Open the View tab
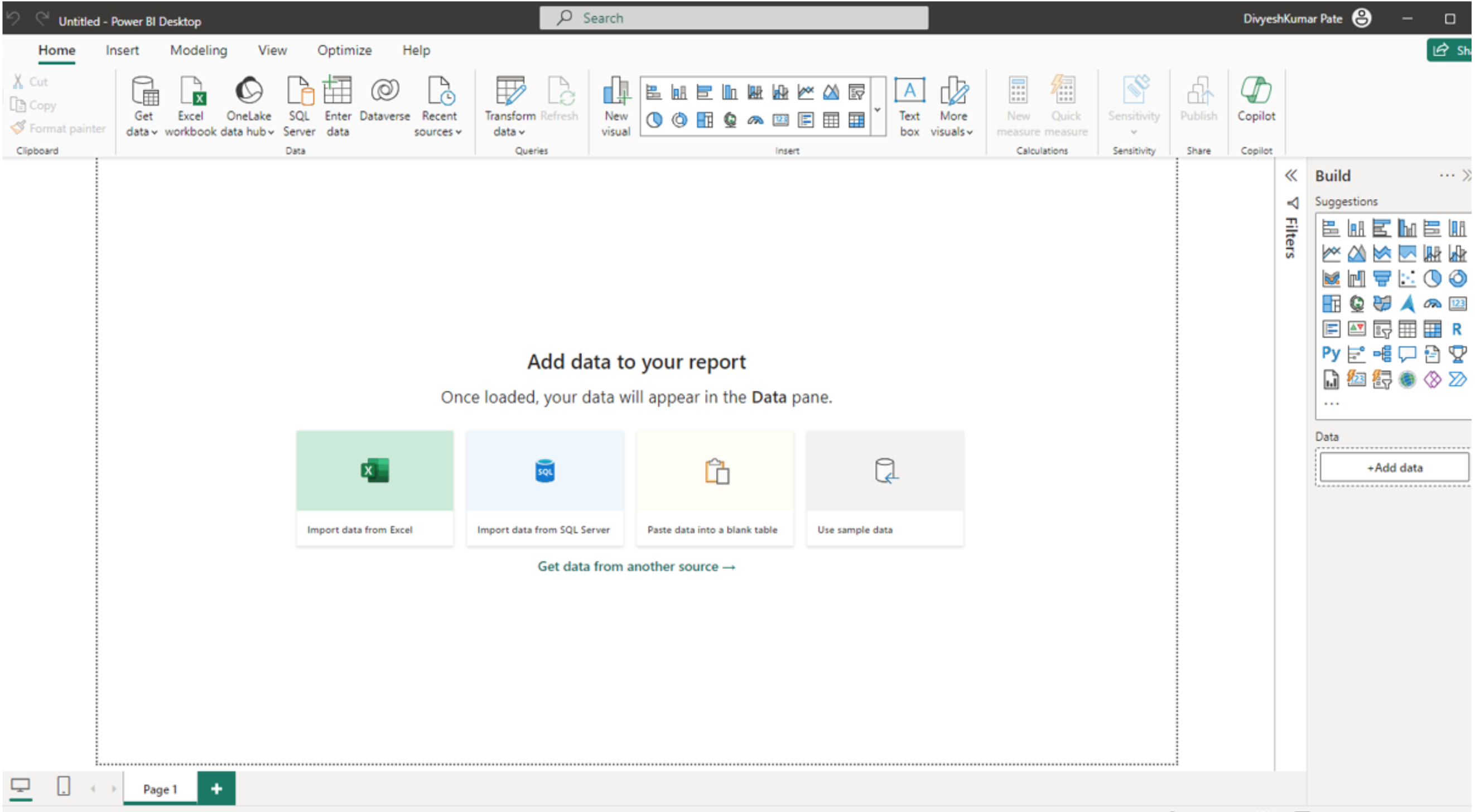This screenshot has height=812, width=1475. [272, 50]
